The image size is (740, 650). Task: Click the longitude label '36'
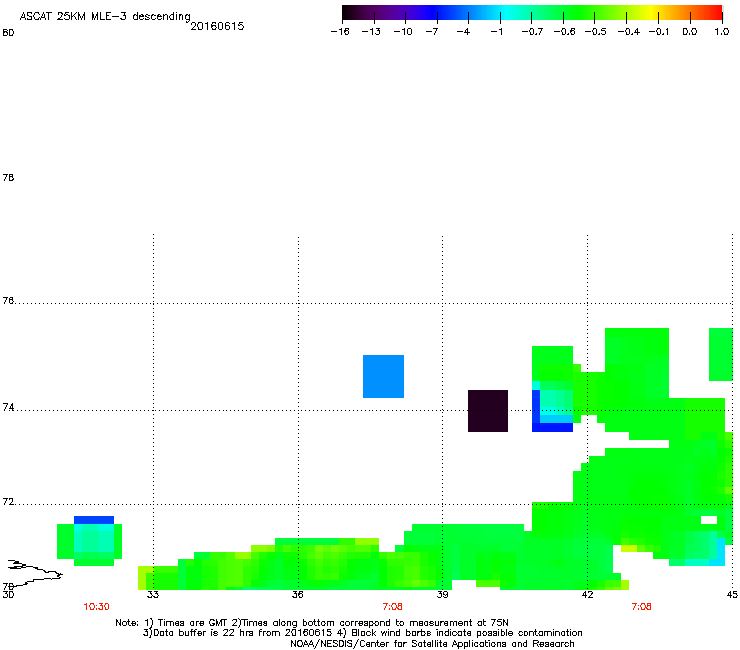(x=298, y=594)
